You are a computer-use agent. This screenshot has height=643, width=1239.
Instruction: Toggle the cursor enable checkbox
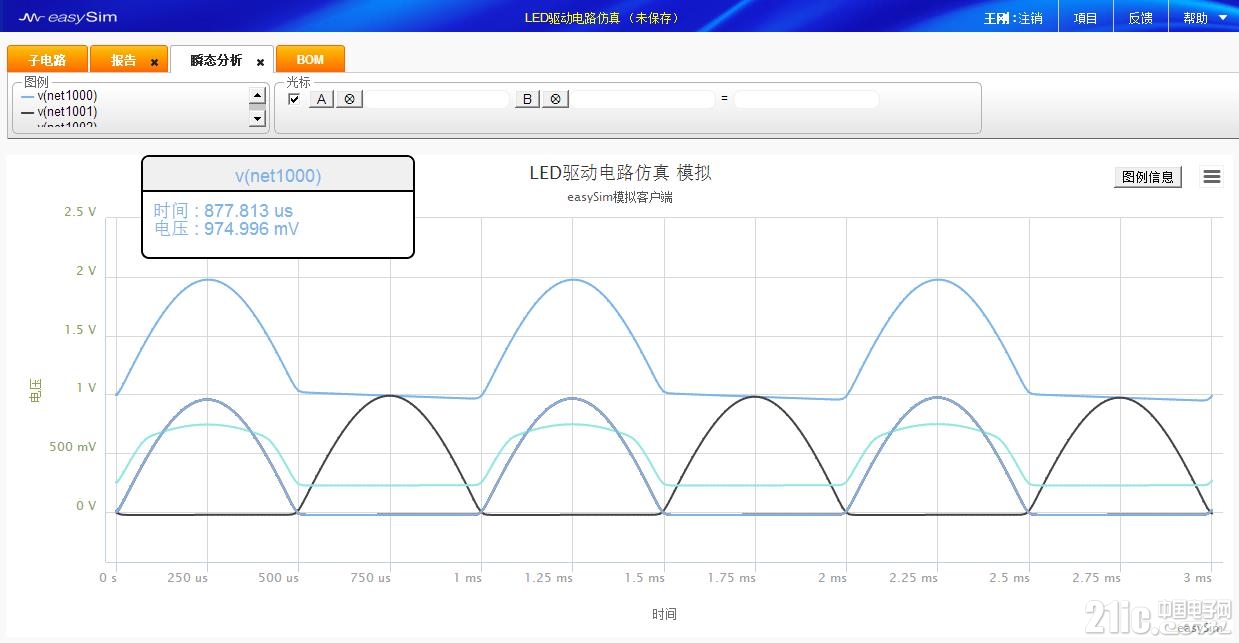pos(294,99)
